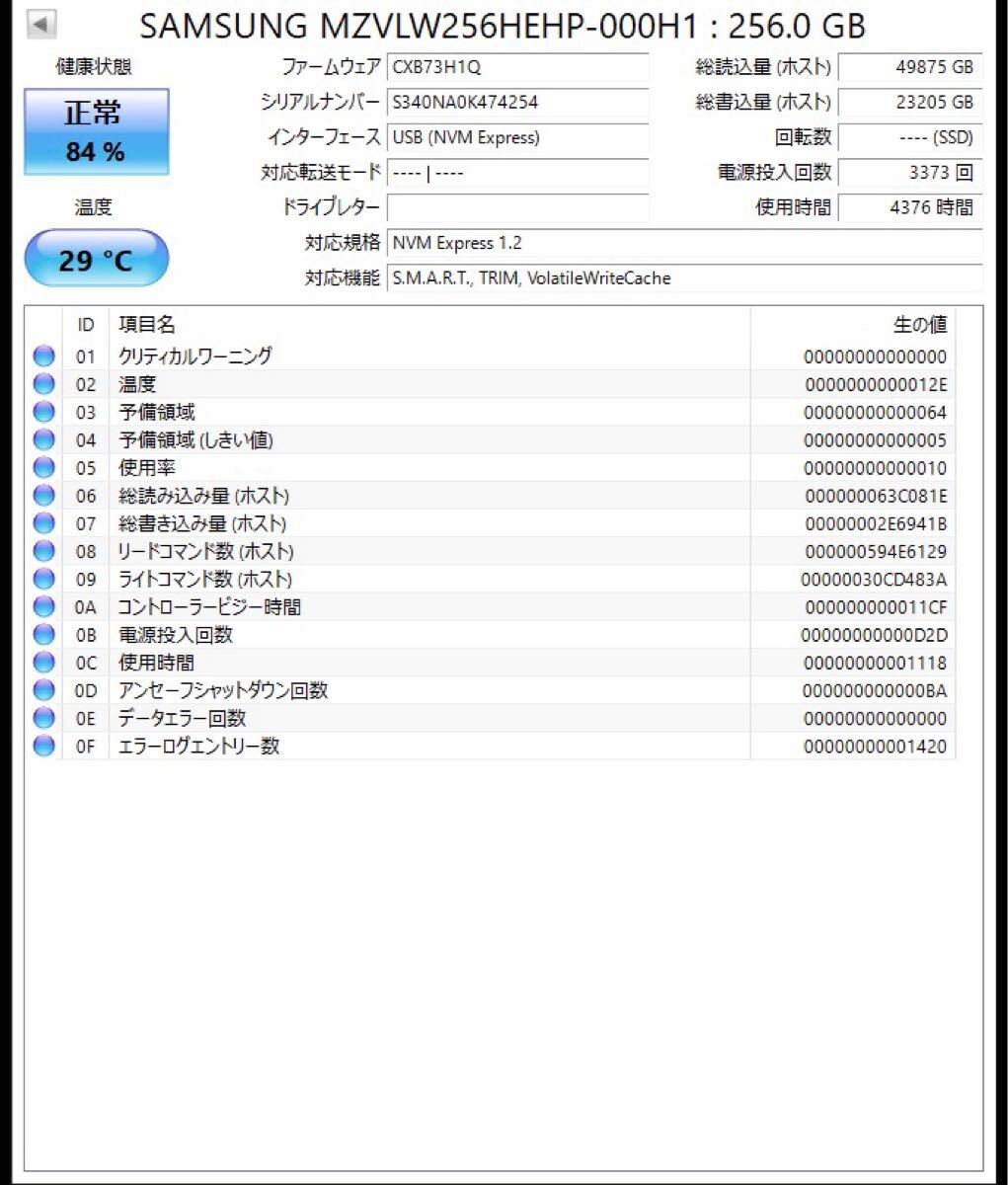Click the empty ドライブレター field
This screenshot has width=1008, height=1185.
click(518, 207)
